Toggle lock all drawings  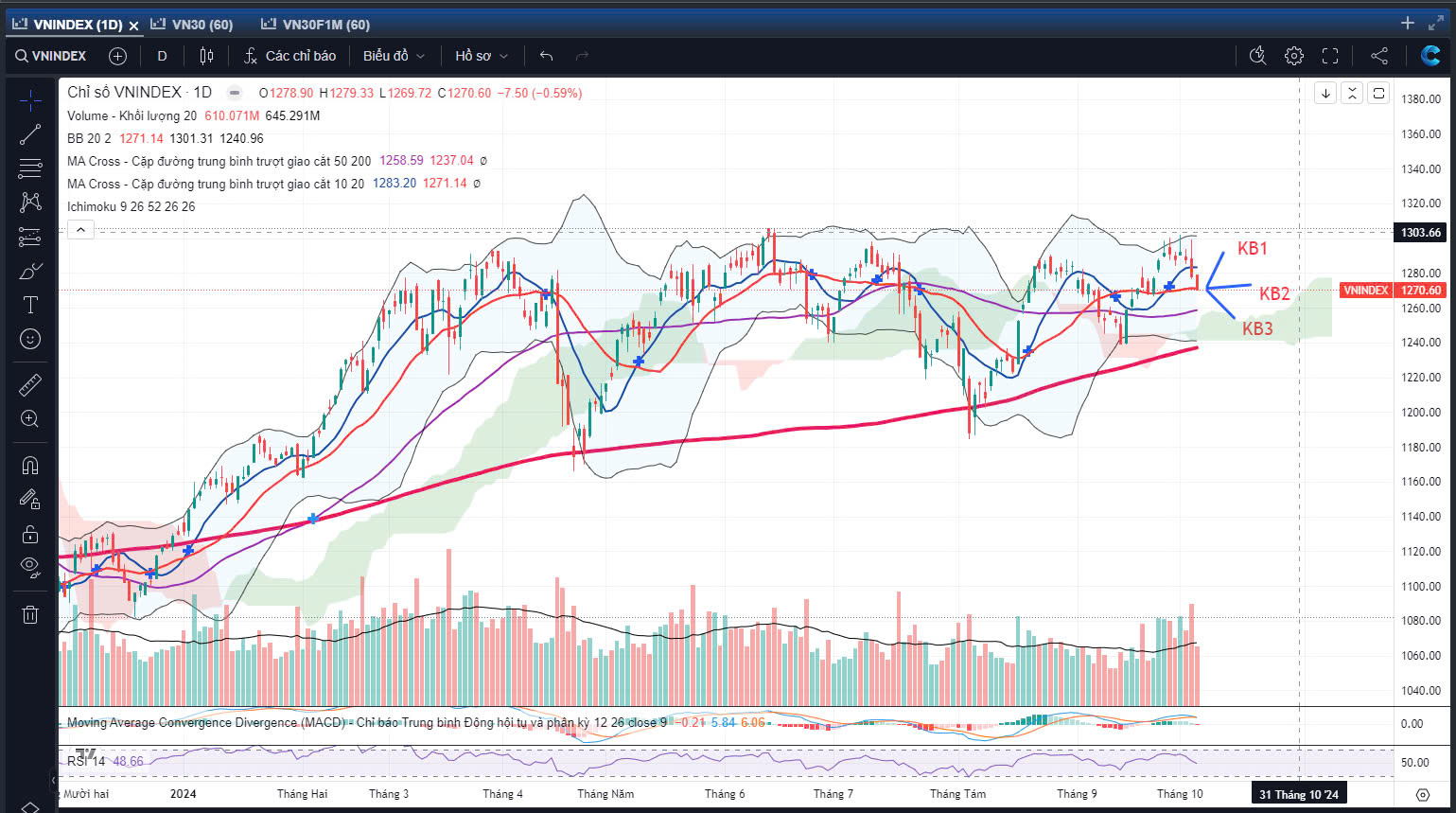point(30,534)
